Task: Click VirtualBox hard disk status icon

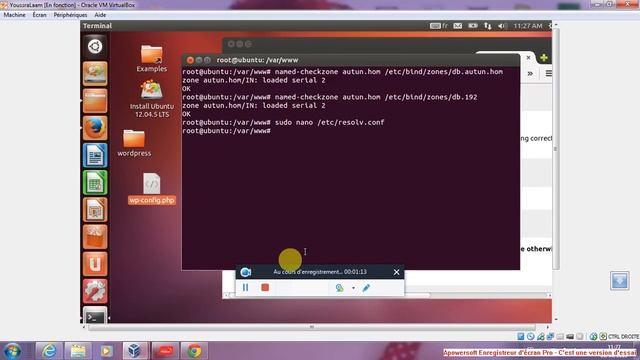Action: 521,336
